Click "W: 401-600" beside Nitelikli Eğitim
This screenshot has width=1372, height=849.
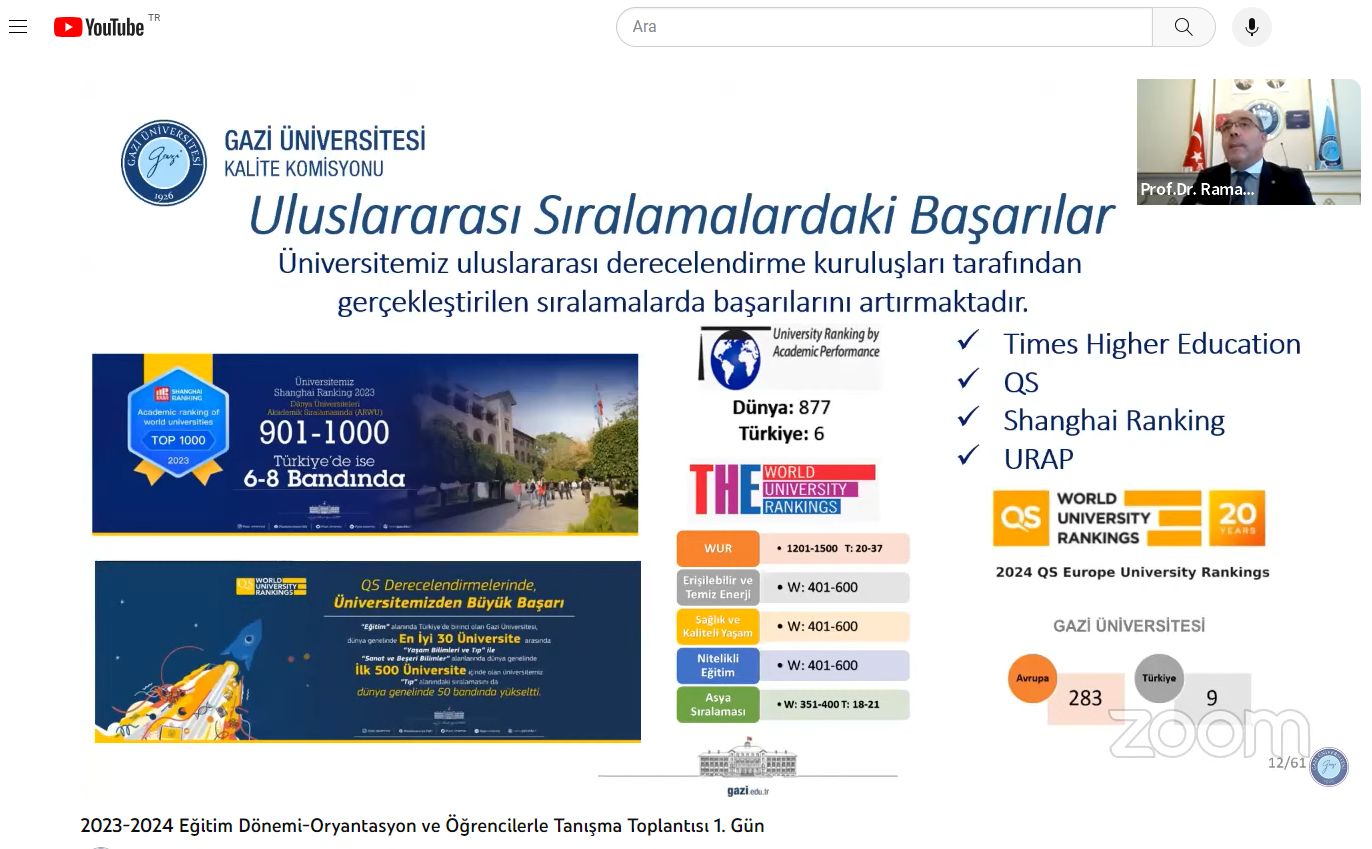(x=822, y=665)
